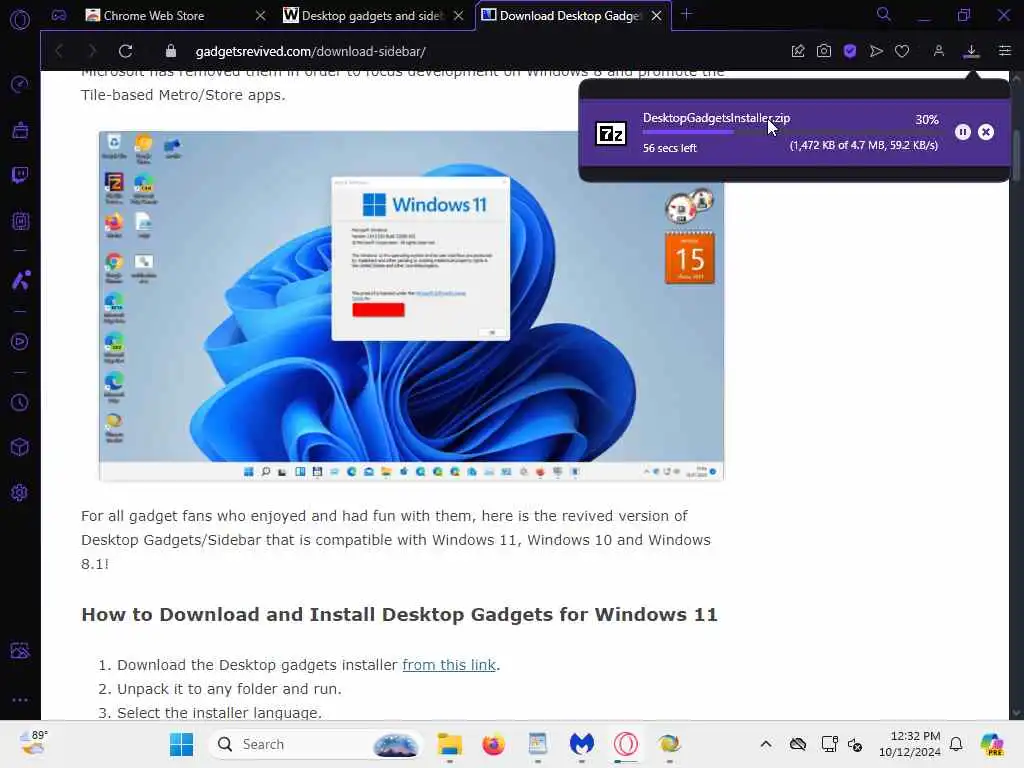Open the sidebar wallpapers image icon

click(20, 650)
